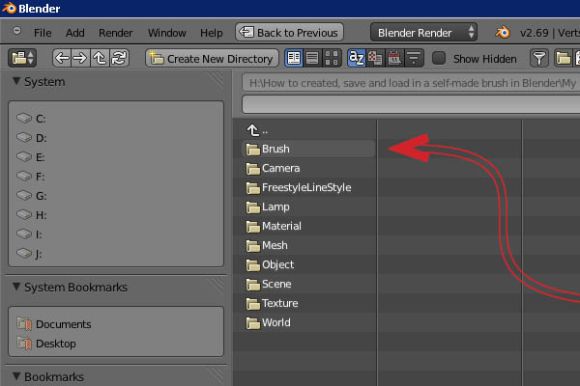
Task: Collapse the System Bookmarks panel
Action: pyautogui.click(x=16, y=287)
